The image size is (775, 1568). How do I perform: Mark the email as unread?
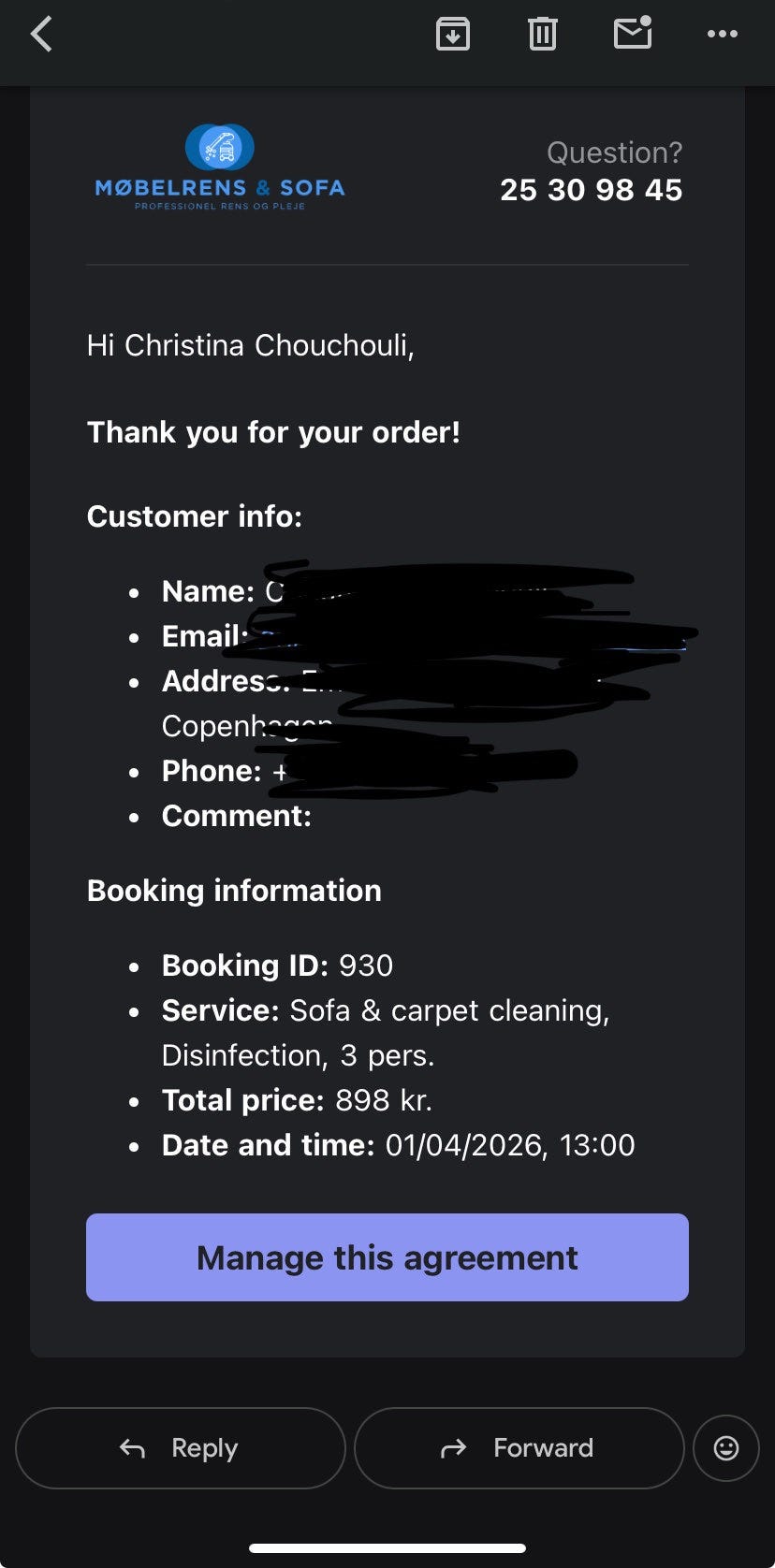coord(633,34)
